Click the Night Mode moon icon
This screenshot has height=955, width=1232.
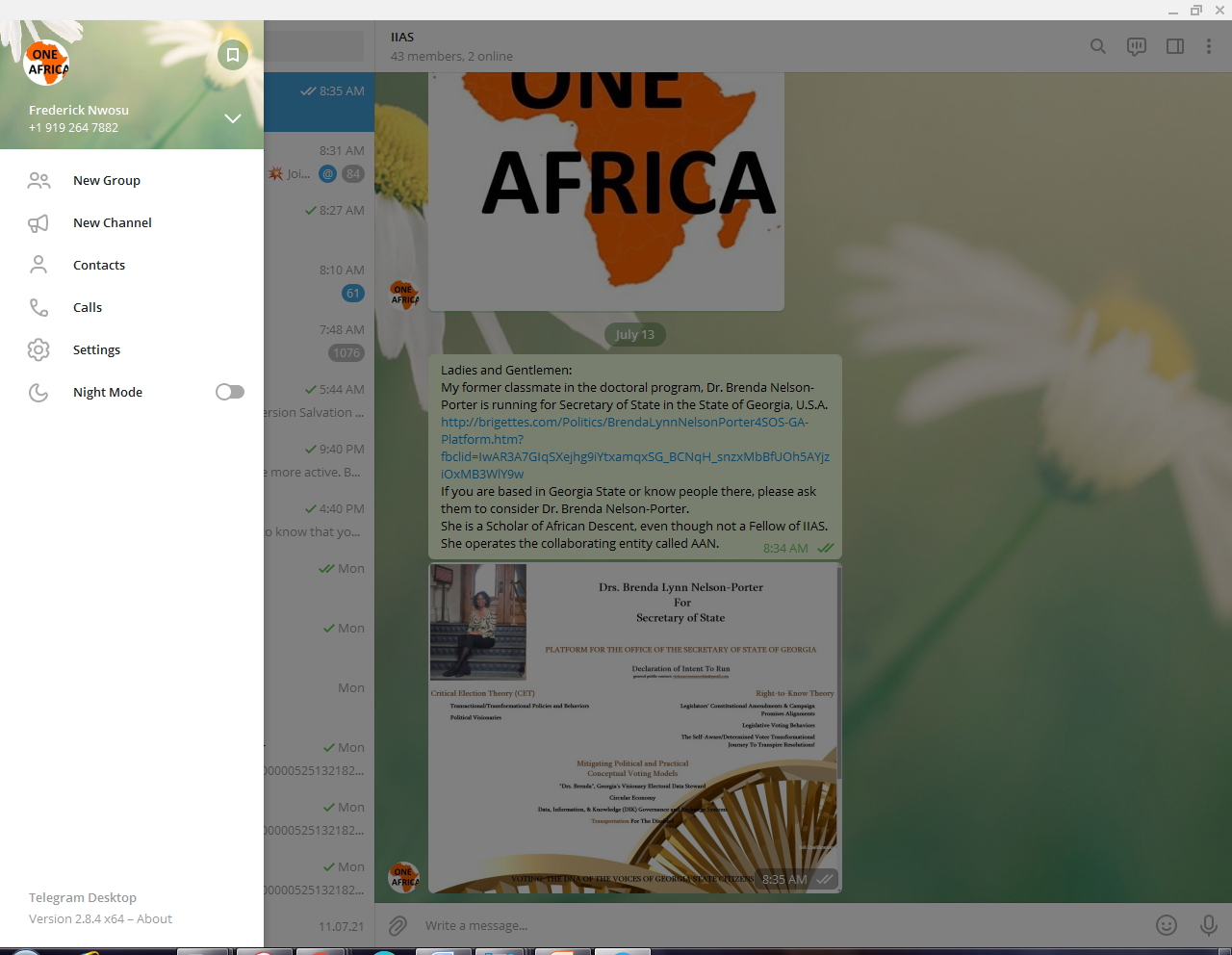[38, 392]
